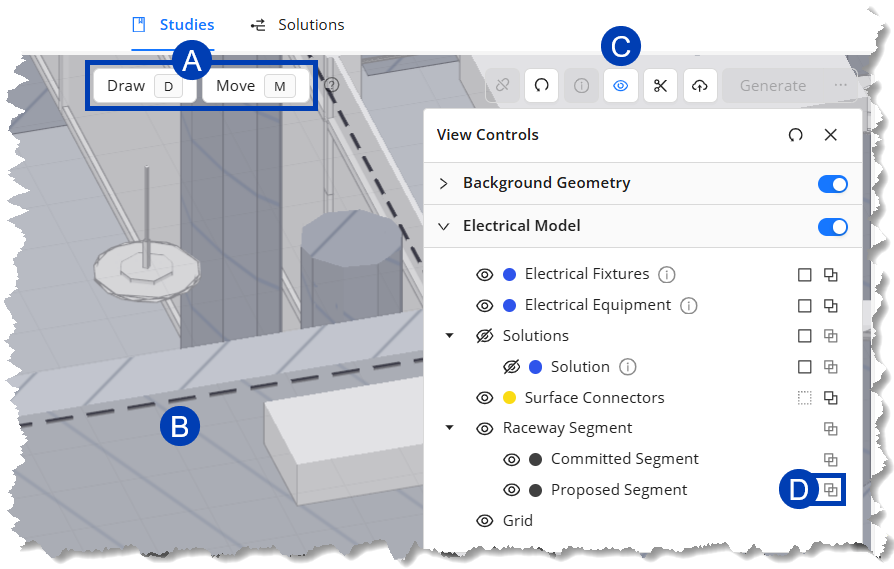Screen dimensions: 894x569
Task: Select the scissors cut tool icon
Action: (x=660, y=86)
